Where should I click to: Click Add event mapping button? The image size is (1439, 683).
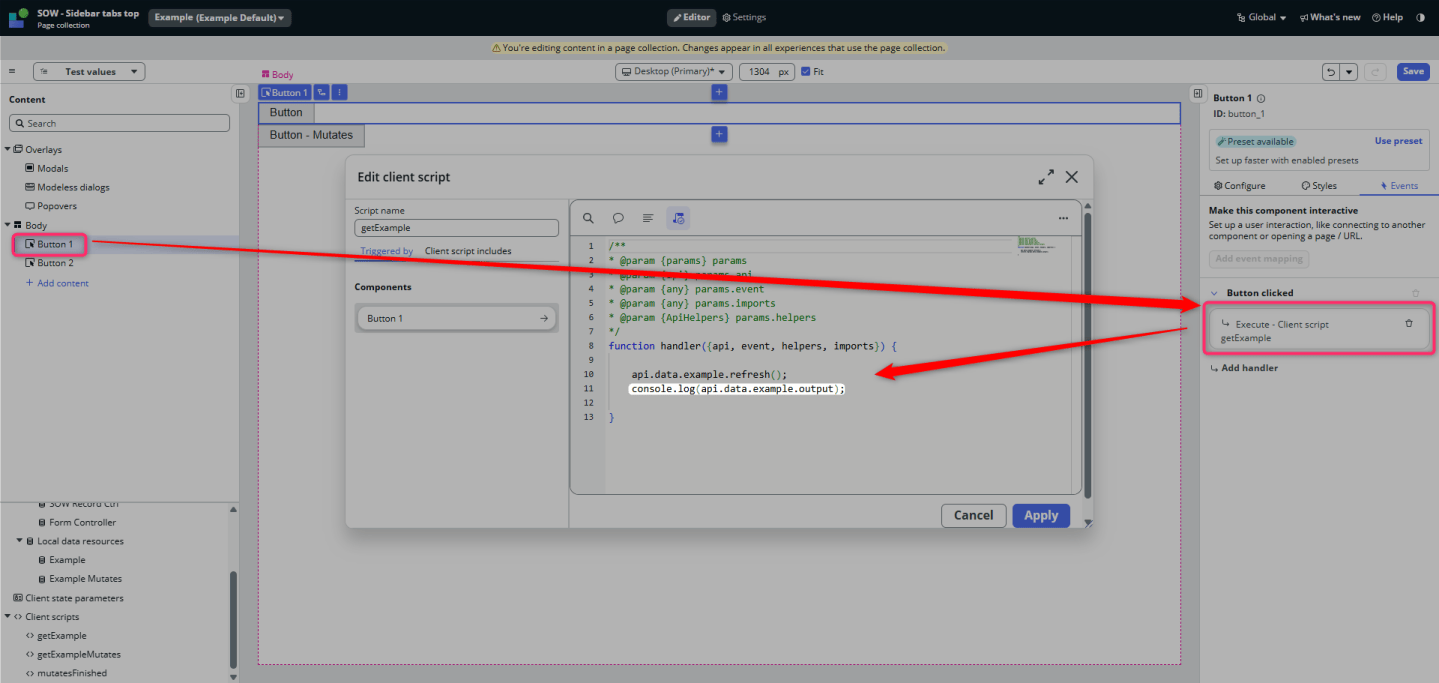click(x=1259, y=259)
